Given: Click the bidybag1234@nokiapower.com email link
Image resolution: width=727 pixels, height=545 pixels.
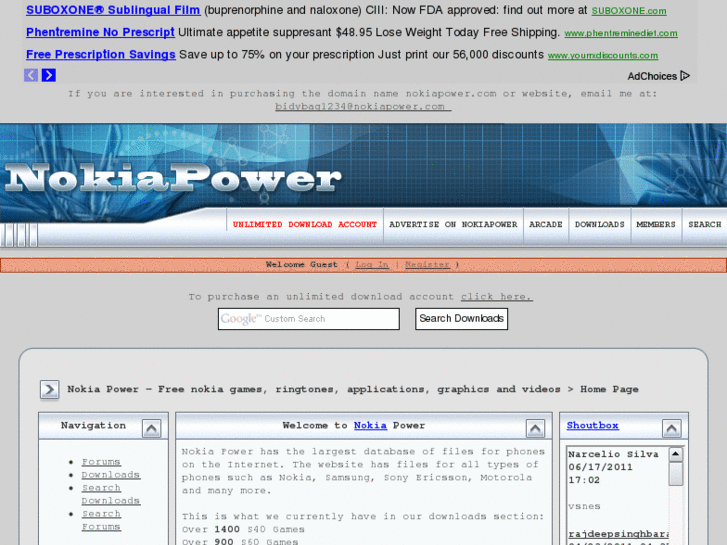Looking at the screenshot, I should [363, 107].
